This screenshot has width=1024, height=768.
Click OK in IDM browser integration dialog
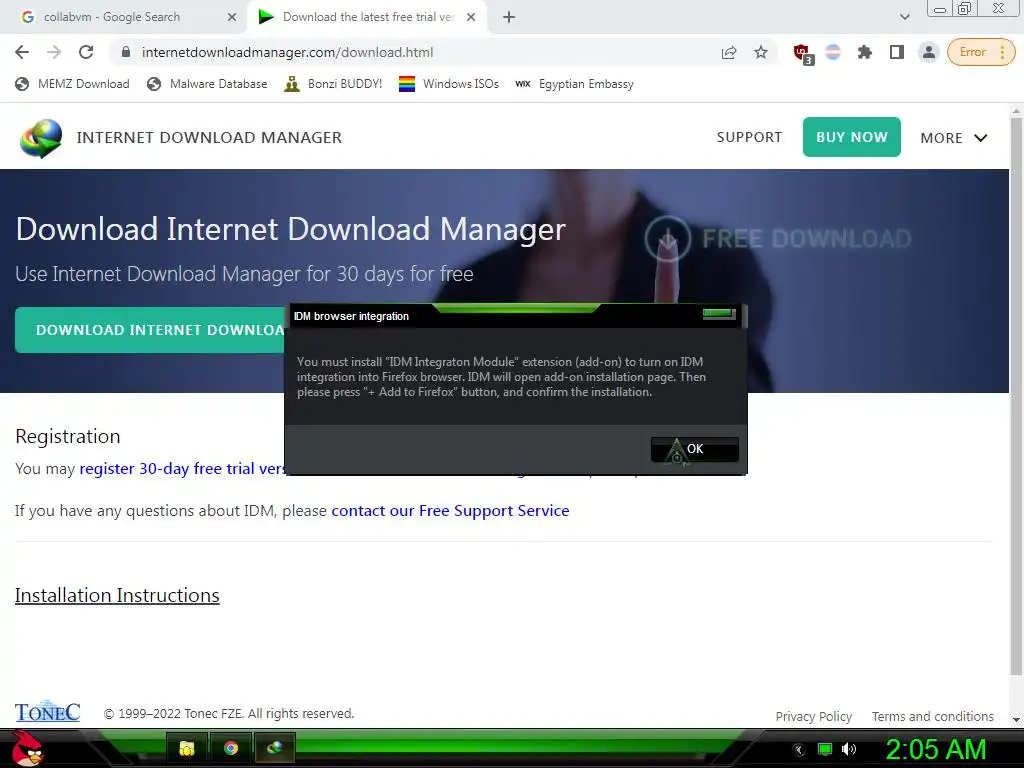click(x=695, y=449)
